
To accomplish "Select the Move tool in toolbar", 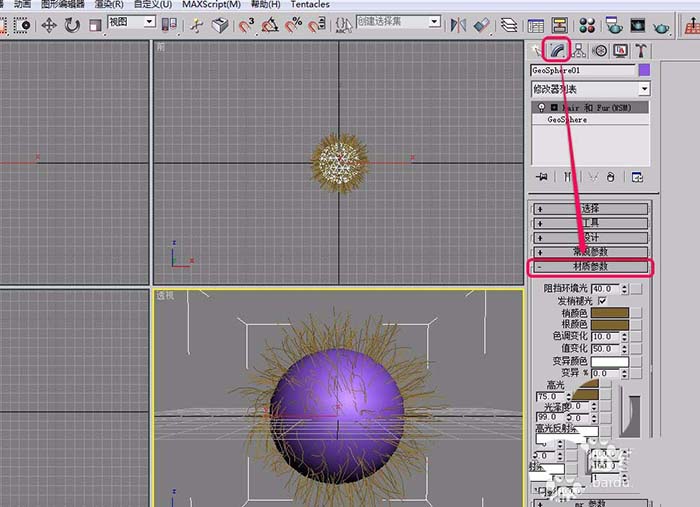I will tap(48, 24).
